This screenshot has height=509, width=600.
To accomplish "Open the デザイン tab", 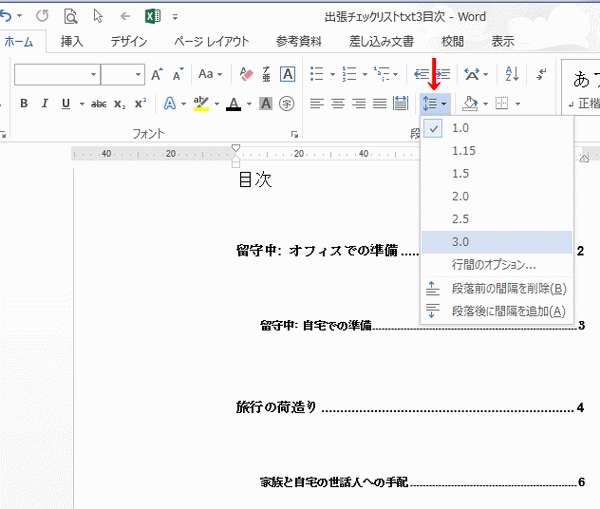I will (x=129, y=41).
